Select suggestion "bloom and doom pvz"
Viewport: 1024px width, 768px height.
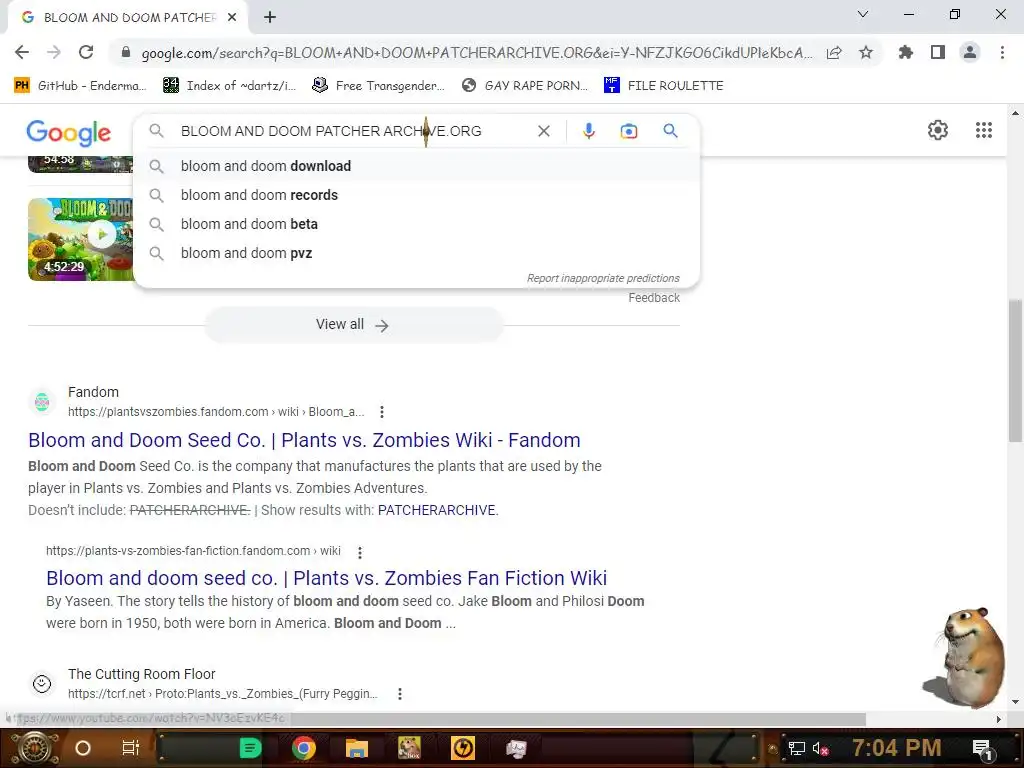(417, 253)
